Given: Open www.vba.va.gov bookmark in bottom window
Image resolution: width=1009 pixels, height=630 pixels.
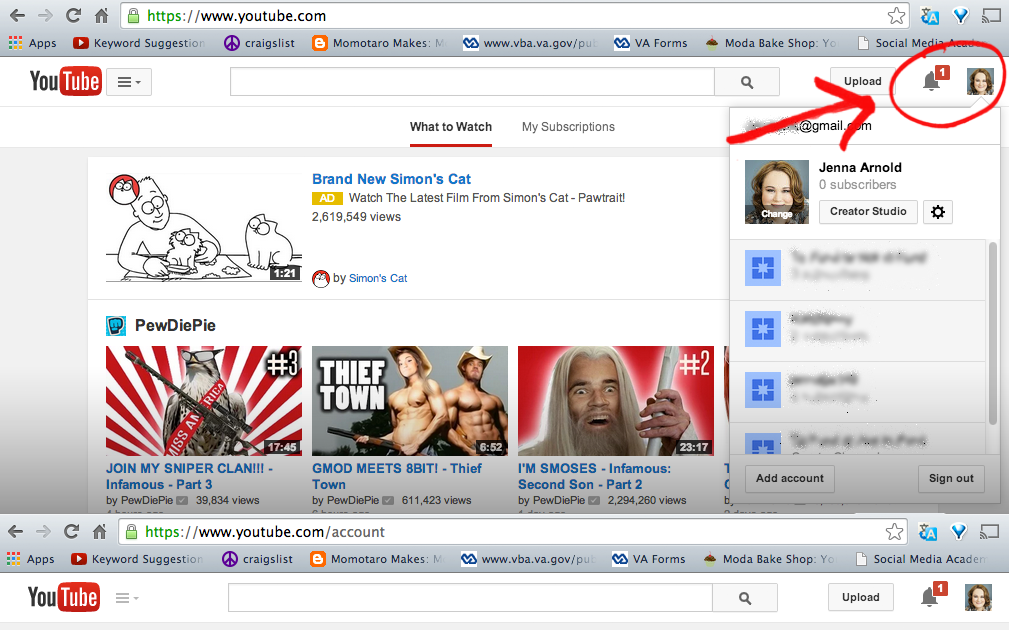Looking at the screenshot, I should [530, 559].
